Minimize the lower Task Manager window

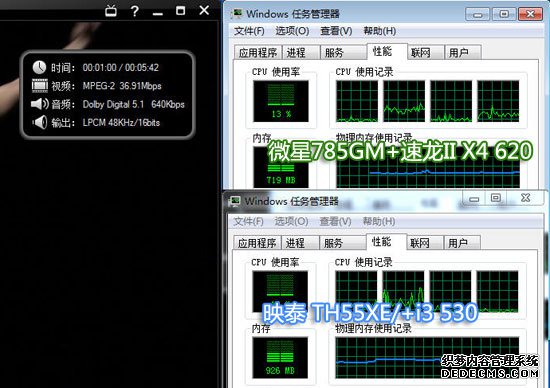click(474, 199)
